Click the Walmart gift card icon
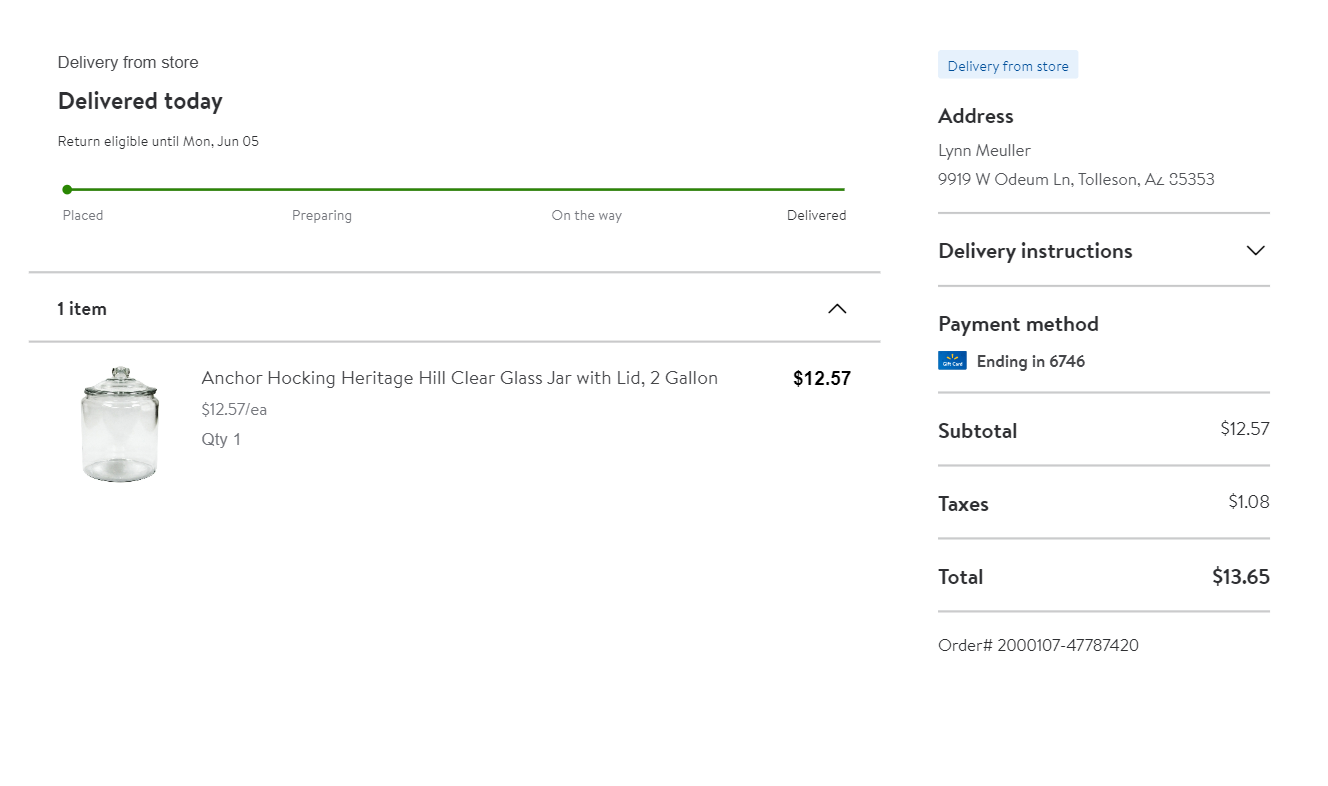Screen dimensions: 1328x786 click(x=952, y=361)
